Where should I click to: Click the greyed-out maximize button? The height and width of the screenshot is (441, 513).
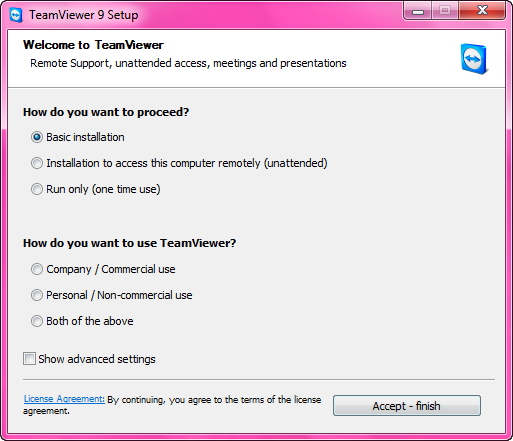pyautogui.click(x=445, y=11)
